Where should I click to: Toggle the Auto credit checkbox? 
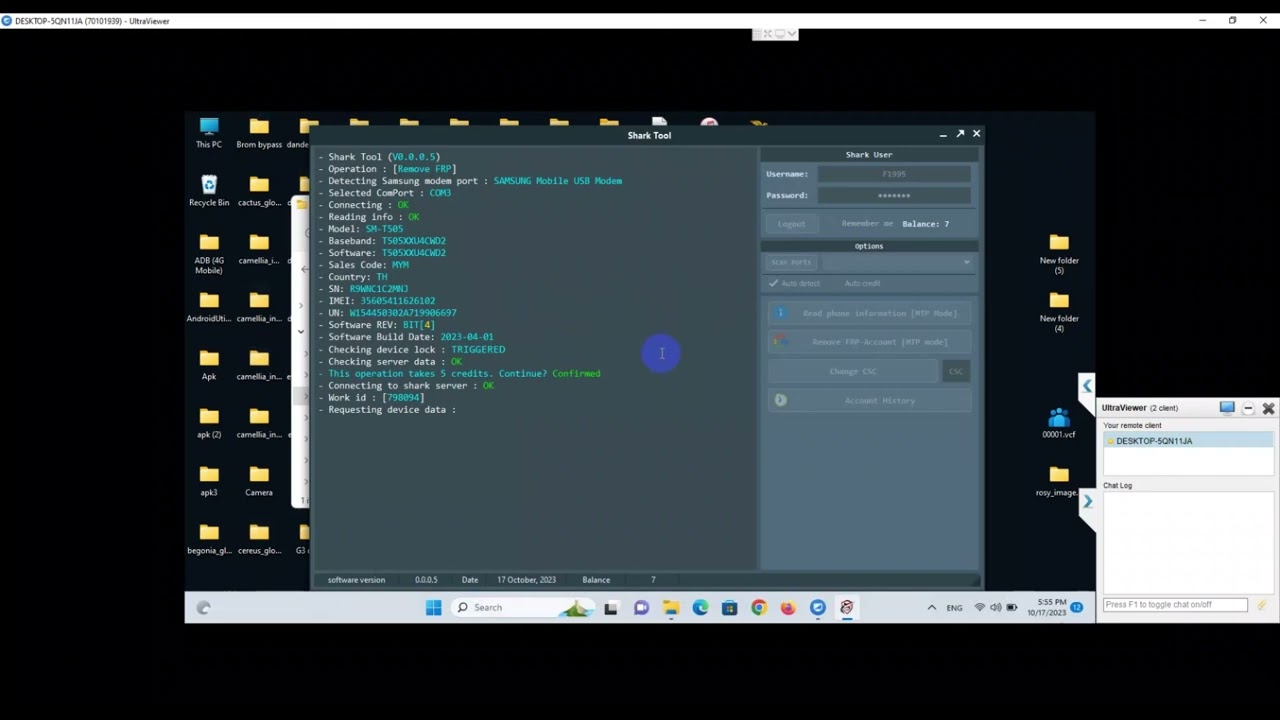862,284
